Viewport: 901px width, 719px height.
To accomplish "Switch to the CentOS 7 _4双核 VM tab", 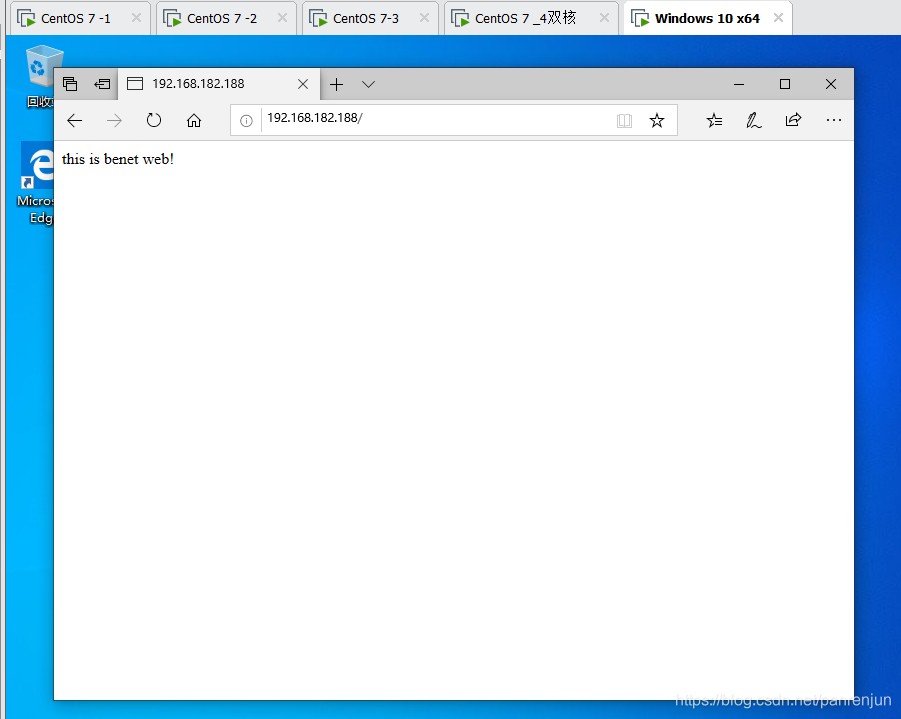I will point(532,18).
